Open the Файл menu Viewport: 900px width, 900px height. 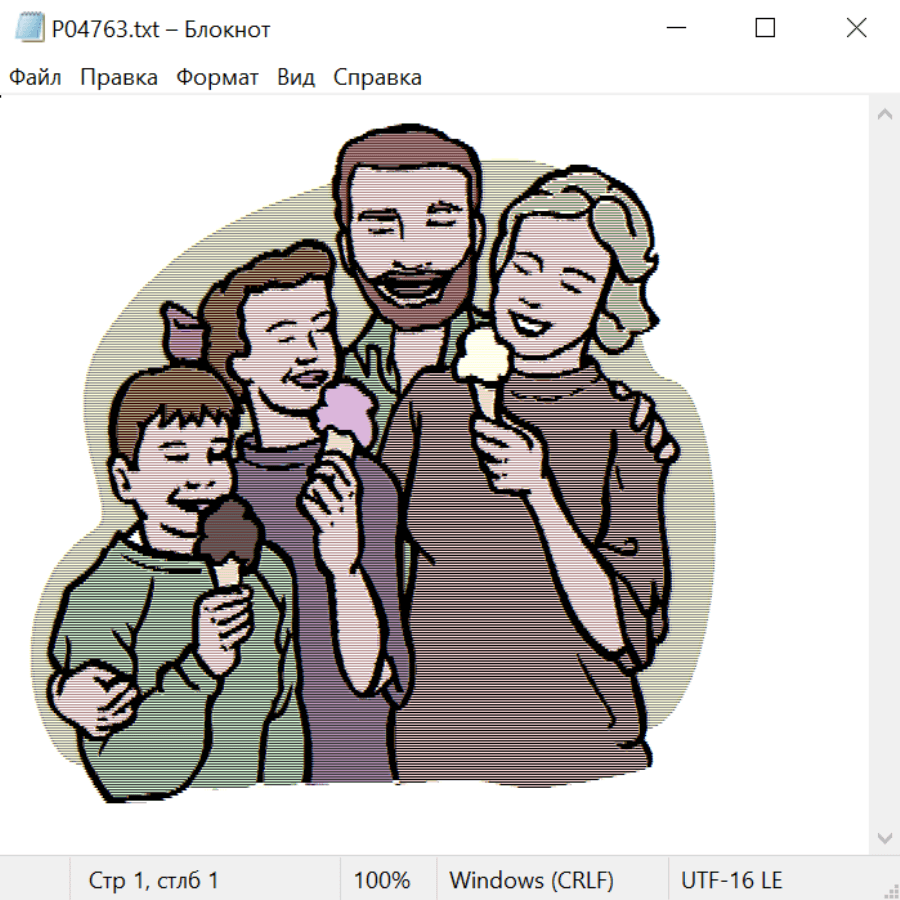pos(35,78)
